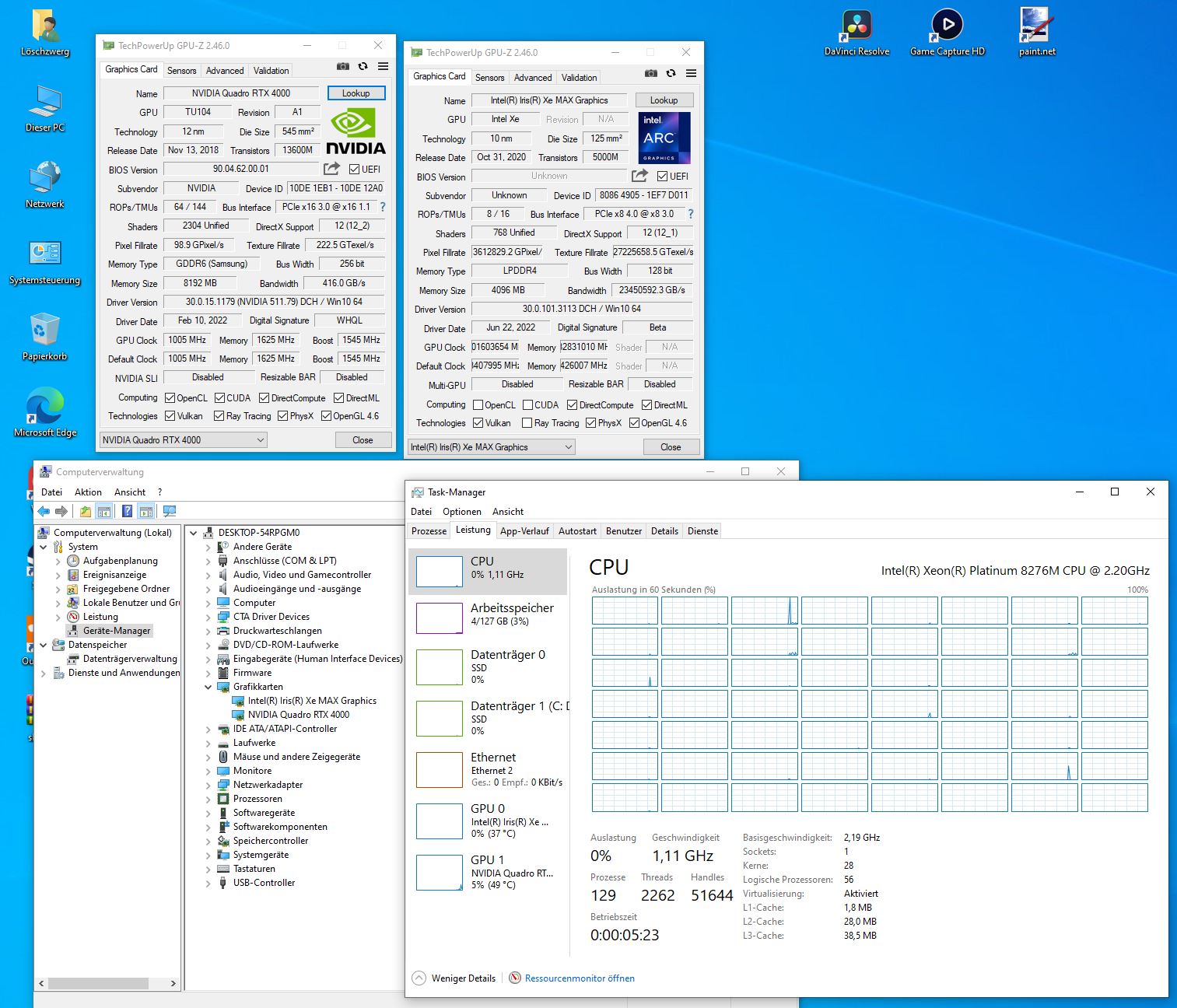The width and height of the screenshot is (1177, 1008).
Task: Click the back arrow in Computerverwaltung toolbar
Action: tap(44, 511)
